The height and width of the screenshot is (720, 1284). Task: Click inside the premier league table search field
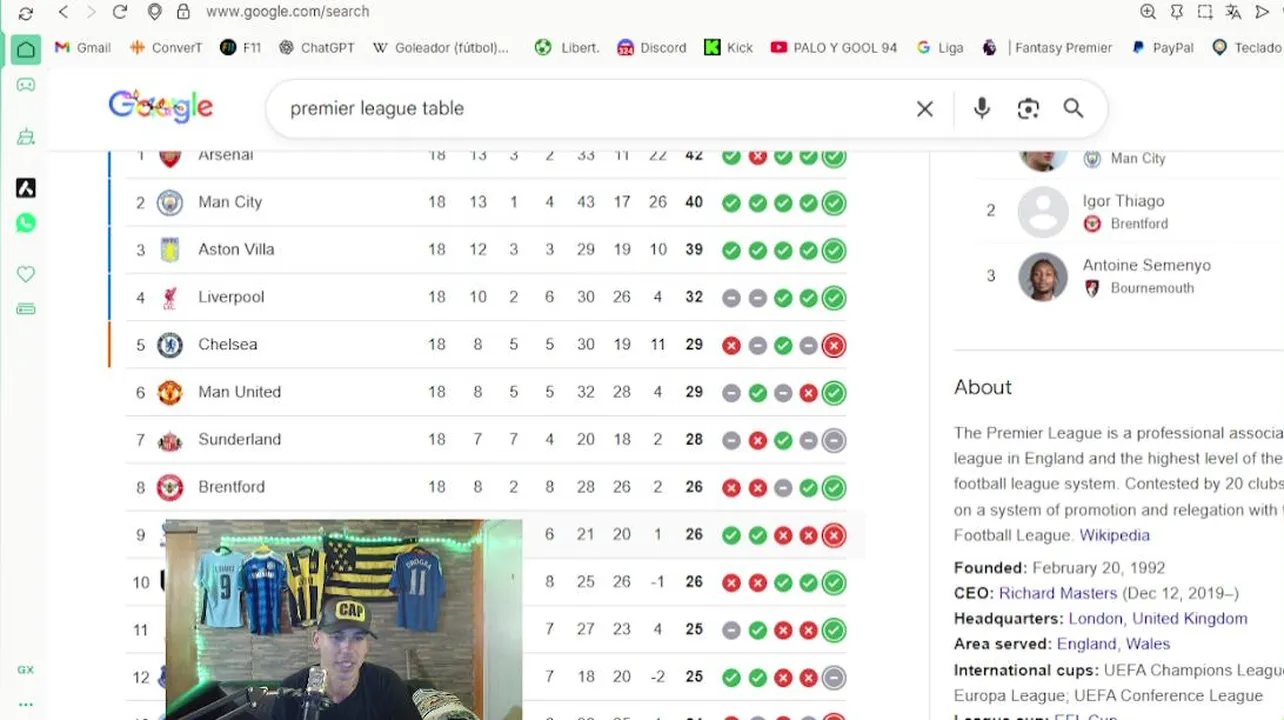(590, 108)
